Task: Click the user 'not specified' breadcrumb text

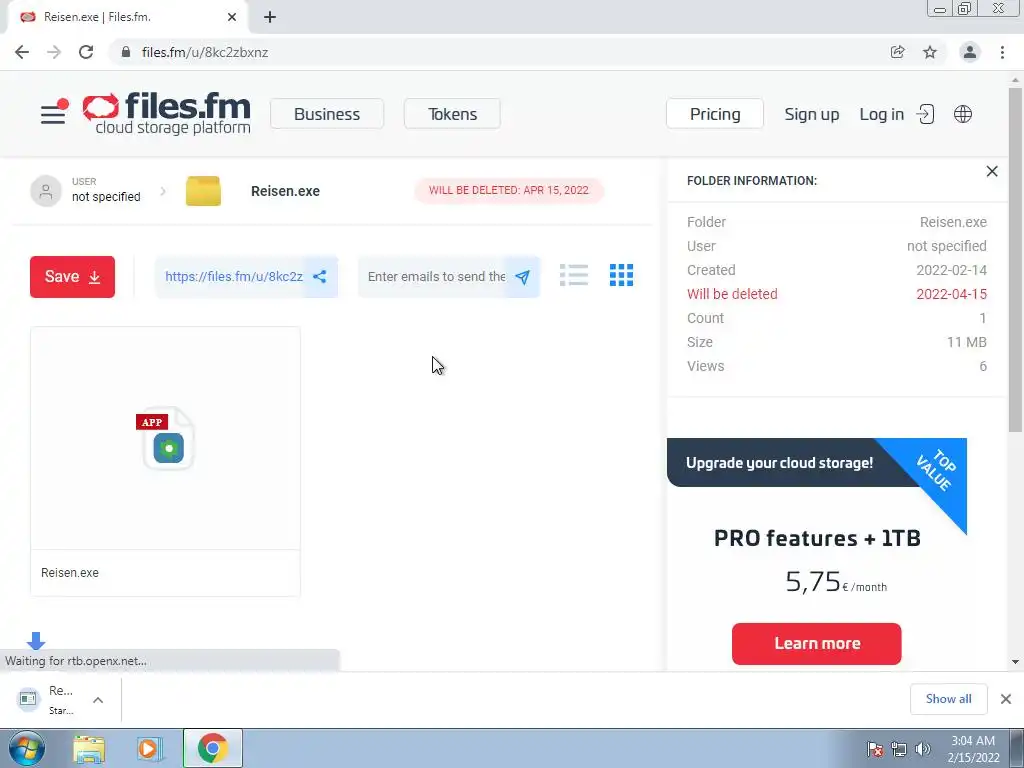Action: (x=106, y=197)
